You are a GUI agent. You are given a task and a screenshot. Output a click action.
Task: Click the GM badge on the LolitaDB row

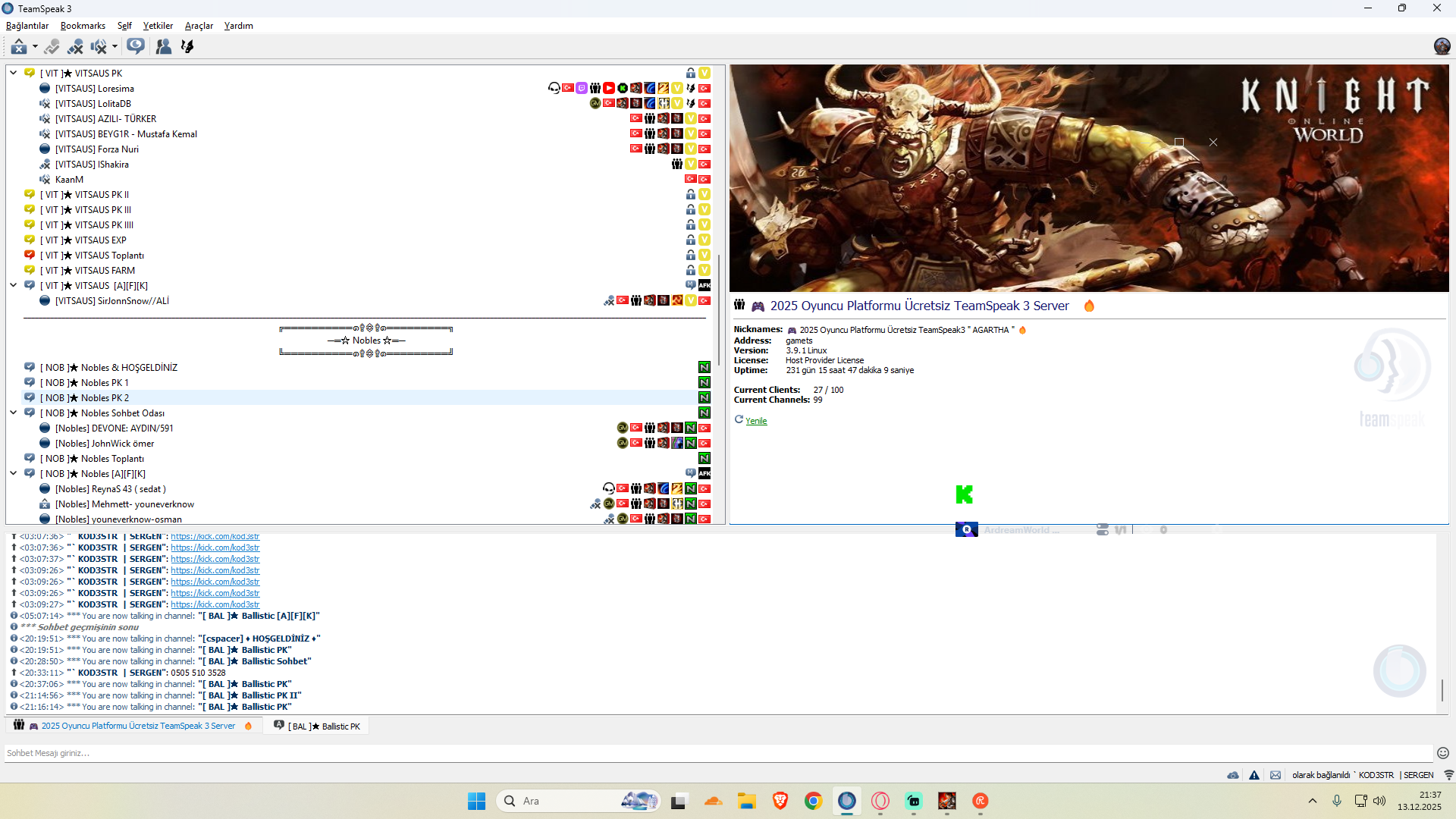595,104
